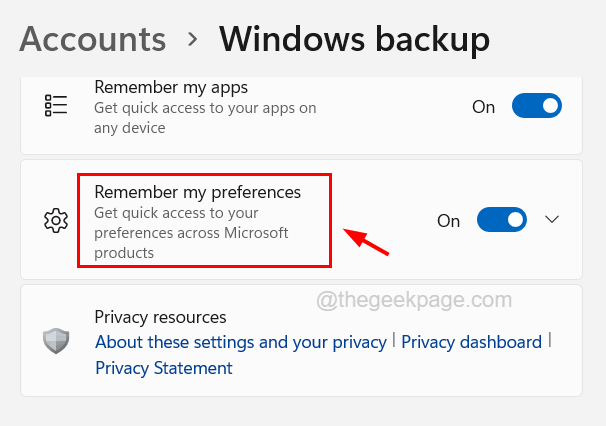Disable Remember my preferences switch
The width and height of the screenshot is (606, 426).
tap(502, 220)
